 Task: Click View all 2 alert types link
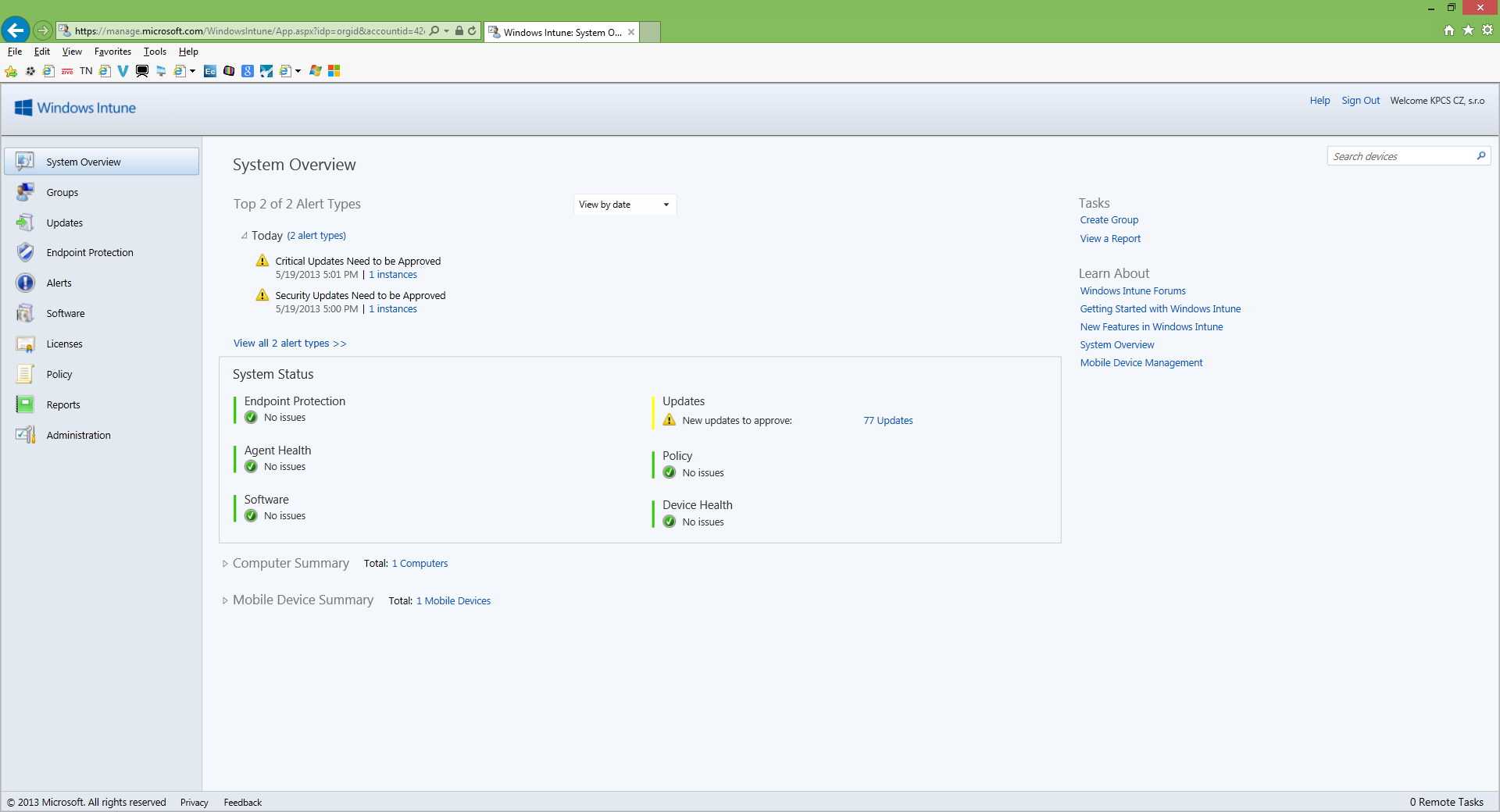point(289,344)
